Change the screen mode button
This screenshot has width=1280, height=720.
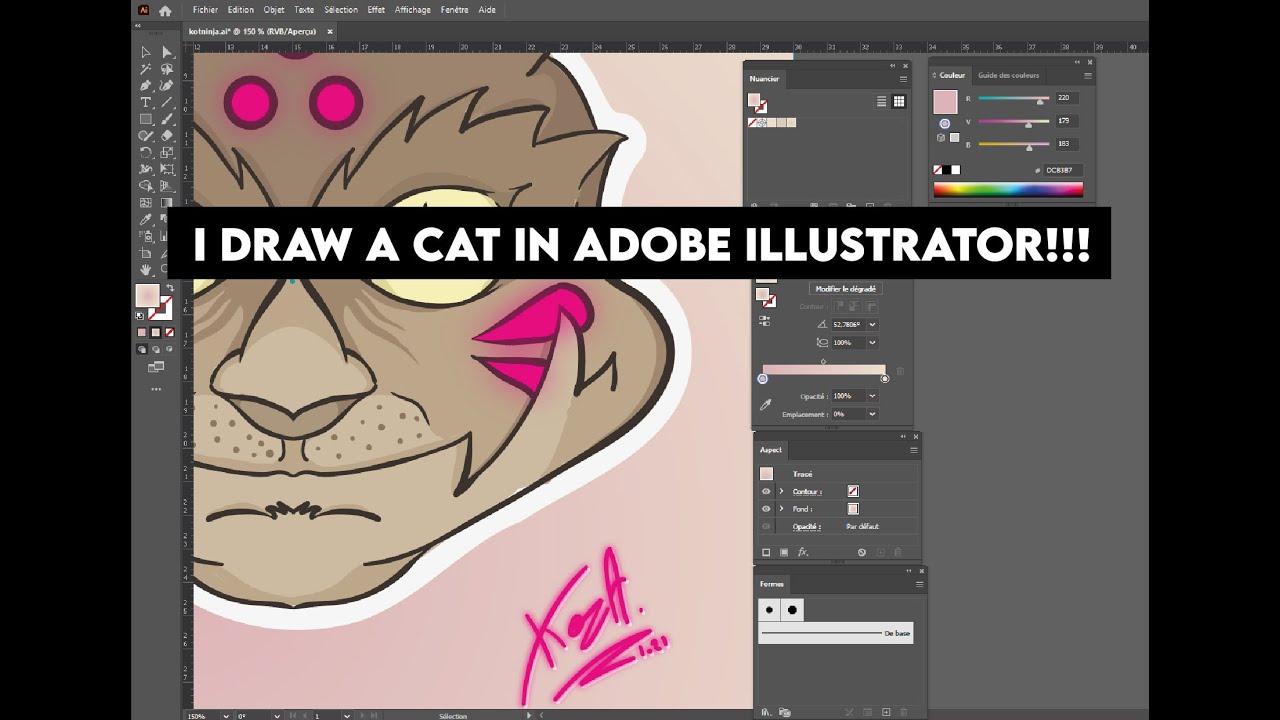pos(156,367)
